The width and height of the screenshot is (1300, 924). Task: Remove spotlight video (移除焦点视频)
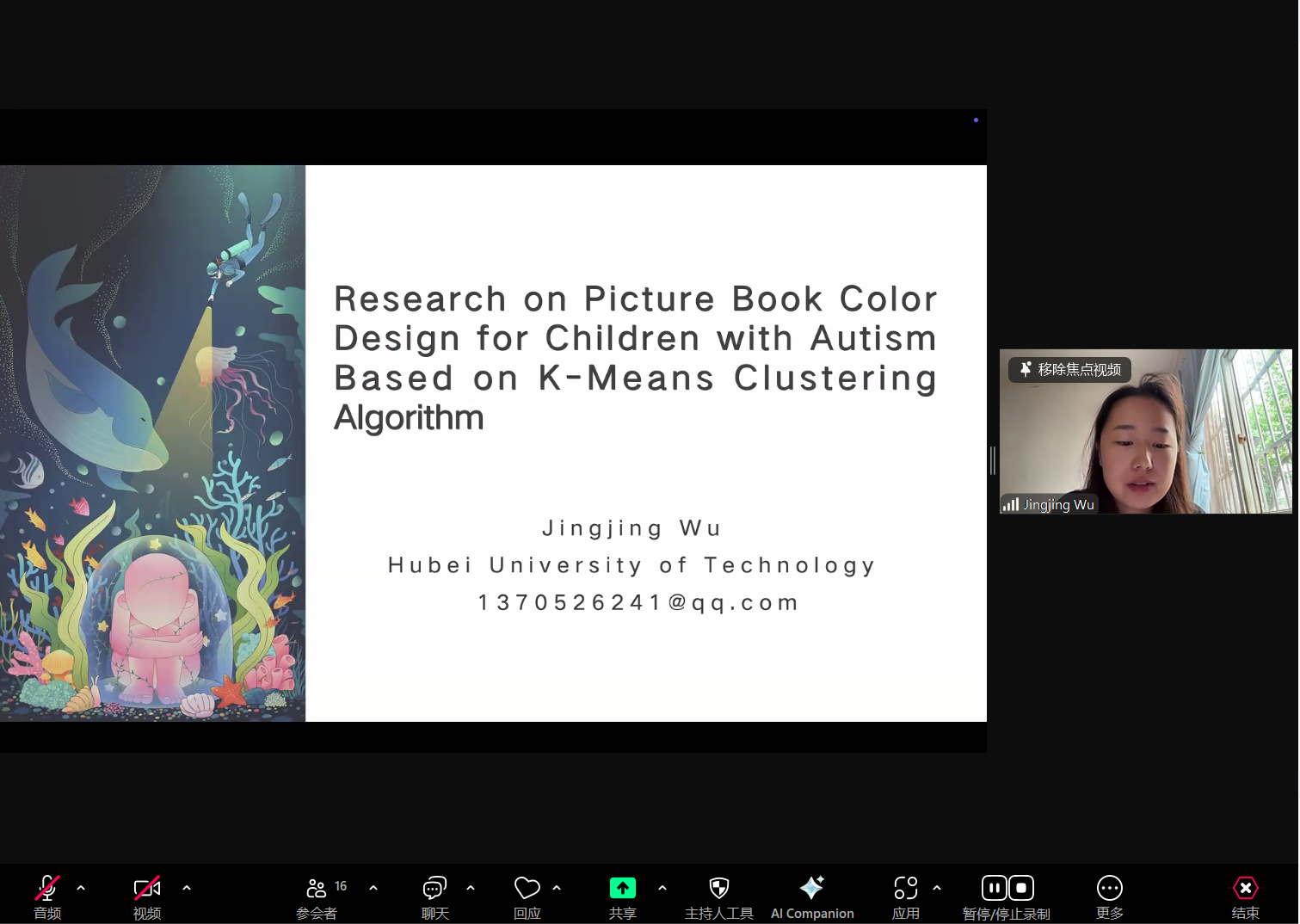[1070, 369]
